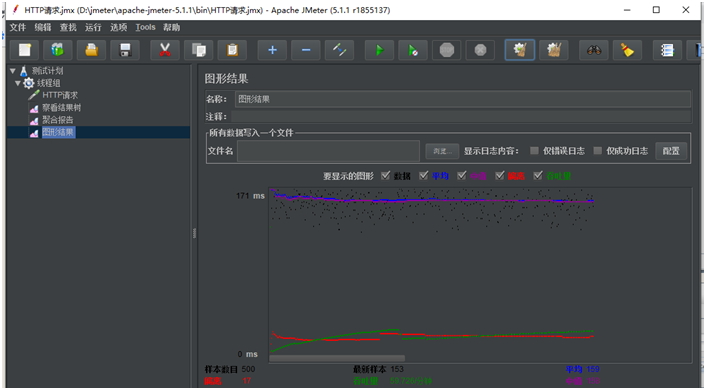Click the HTTP请求 sampler pipette icon
The width and height of the screenshot is (706, 390).
tap(34, 95)
